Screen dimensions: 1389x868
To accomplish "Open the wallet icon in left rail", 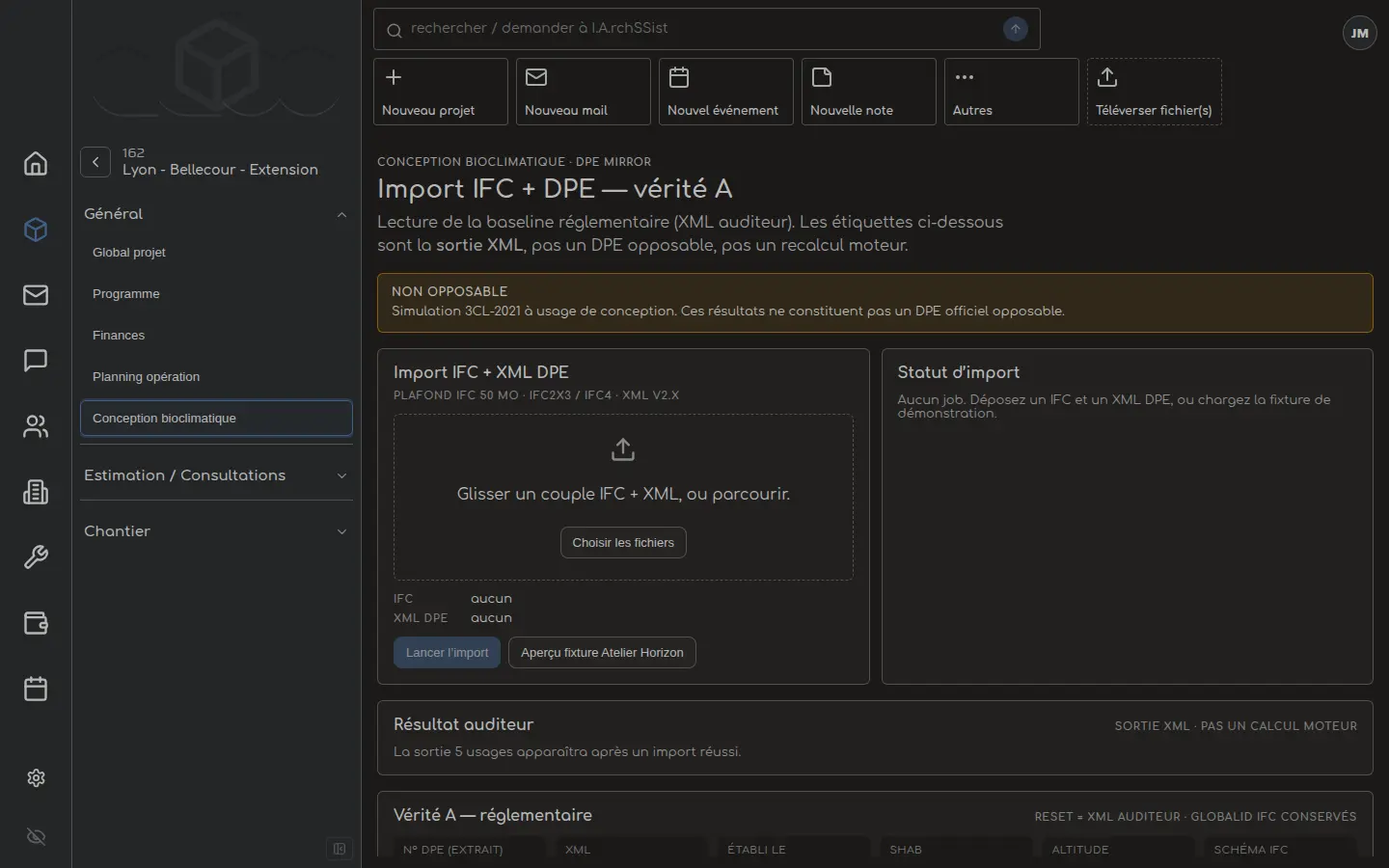I will coord(36,623).
